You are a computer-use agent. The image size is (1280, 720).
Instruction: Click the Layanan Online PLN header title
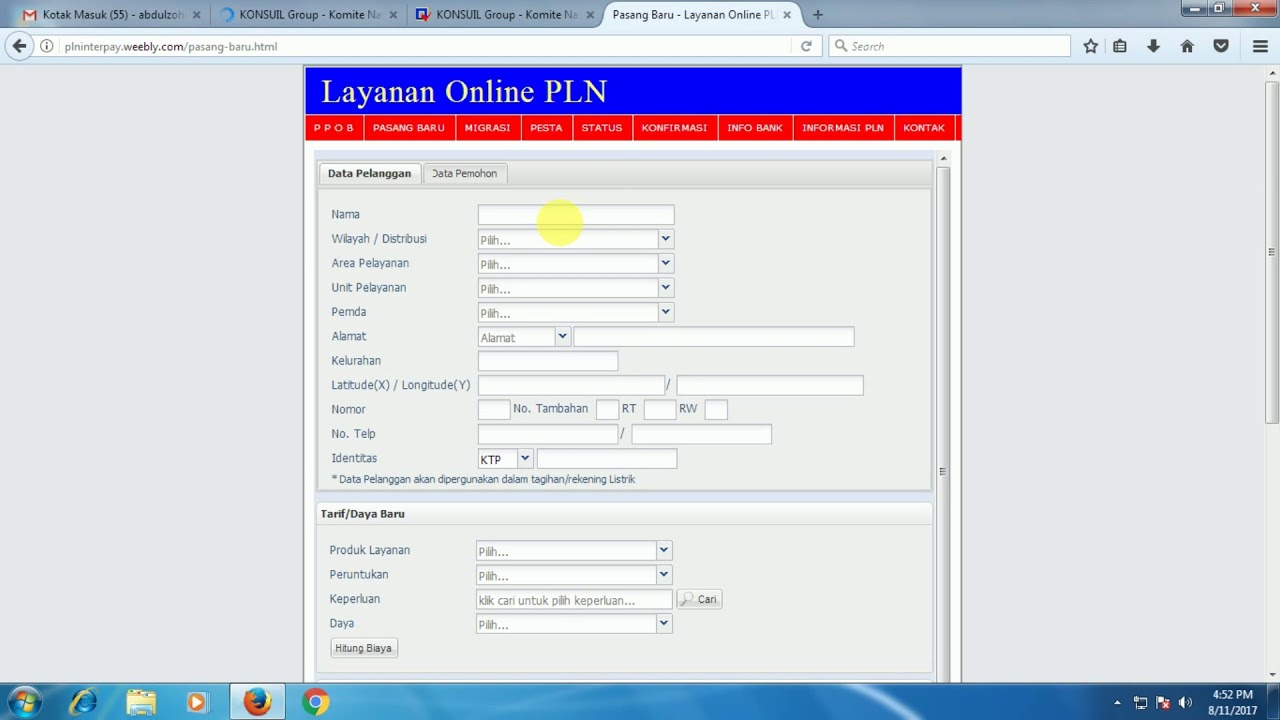tap(464, 91)
